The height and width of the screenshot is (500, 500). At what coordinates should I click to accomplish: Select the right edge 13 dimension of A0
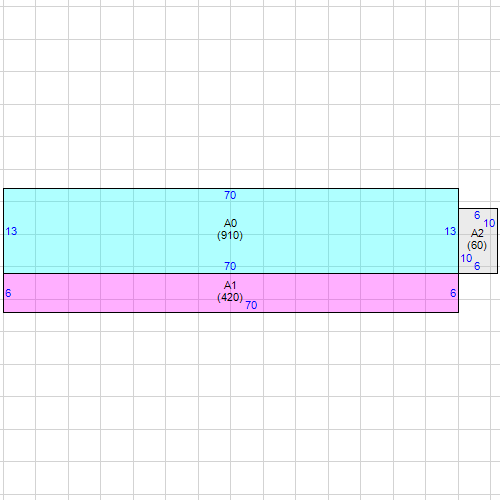(x=450, y=231)
